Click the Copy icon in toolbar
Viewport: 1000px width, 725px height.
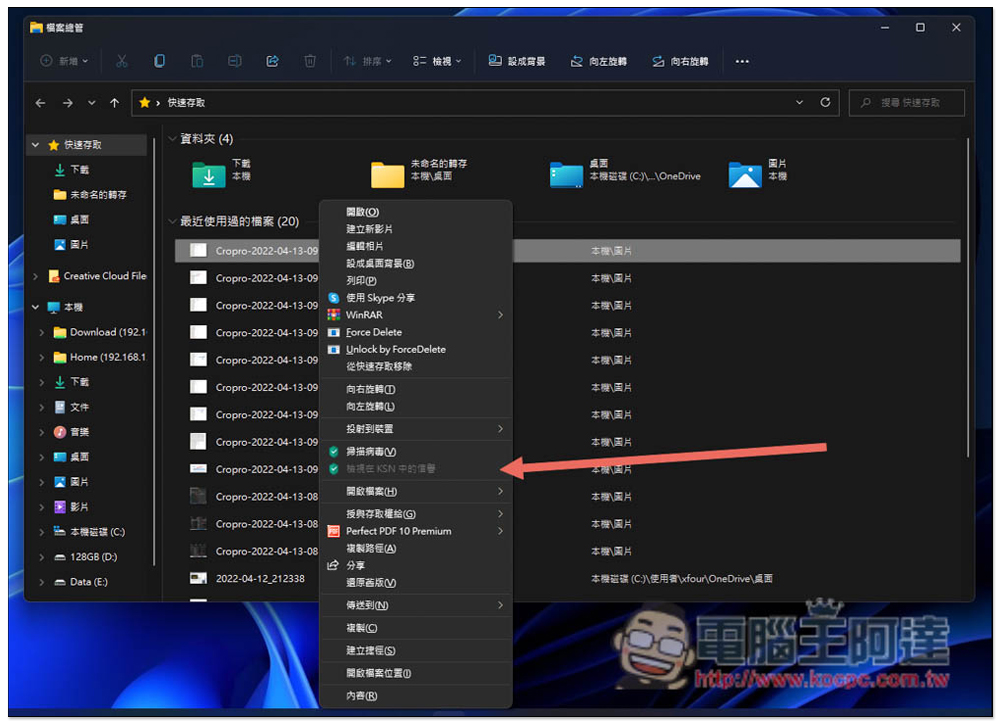(159, 61)
